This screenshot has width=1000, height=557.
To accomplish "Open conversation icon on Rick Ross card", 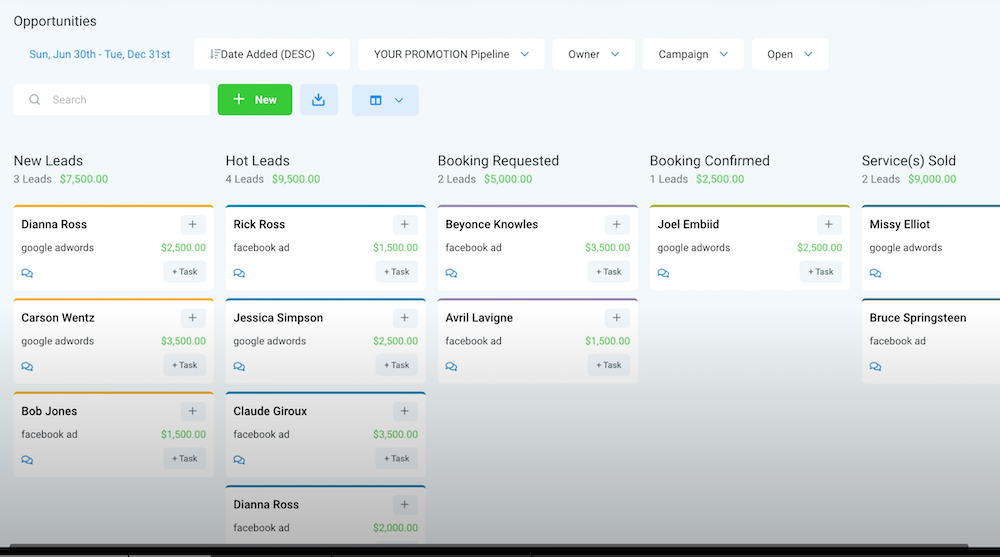I will click(239, 273).
